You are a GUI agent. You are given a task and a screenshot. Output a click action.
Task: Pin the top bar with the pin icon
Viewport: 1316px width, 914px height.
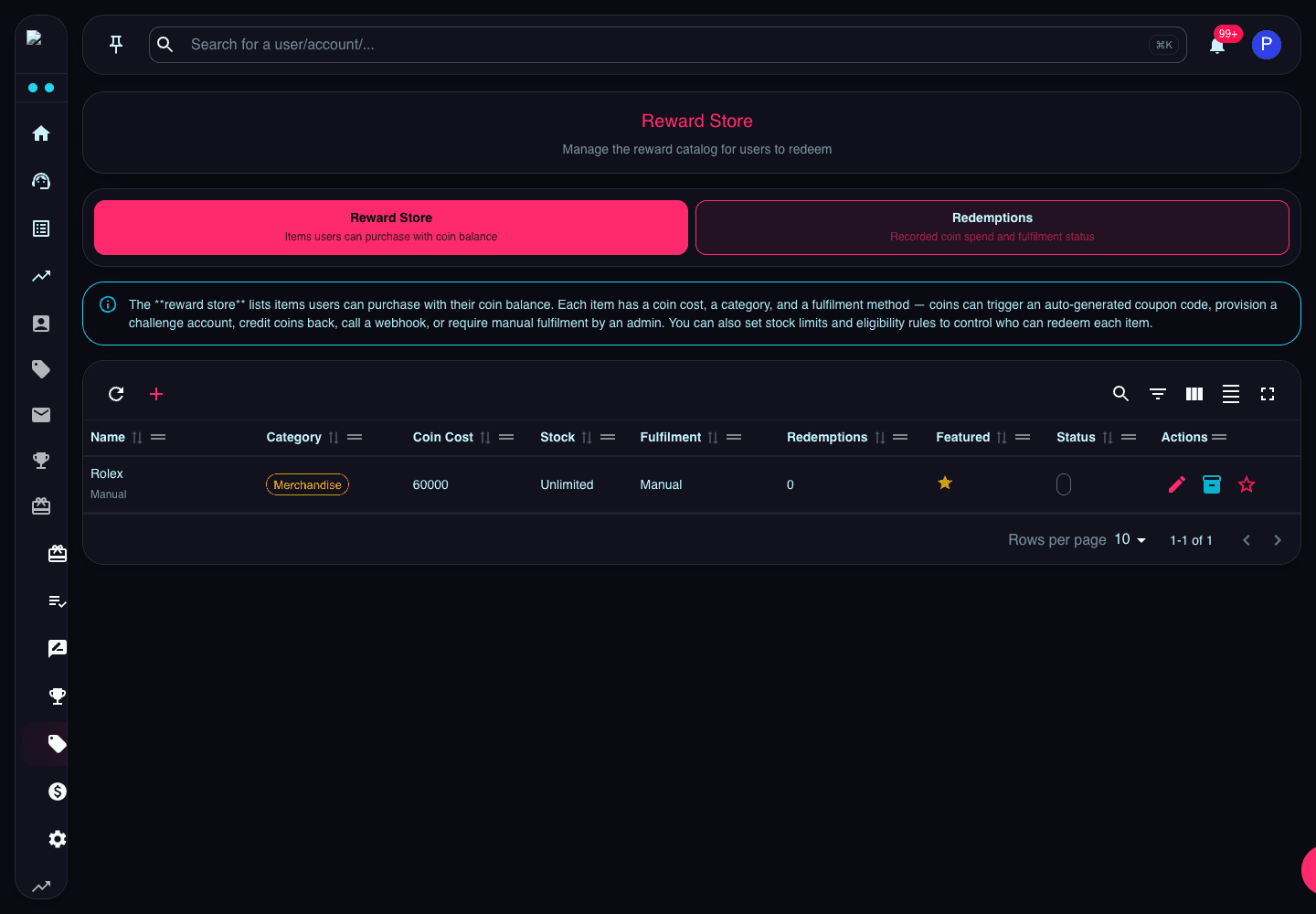[116, 44]
